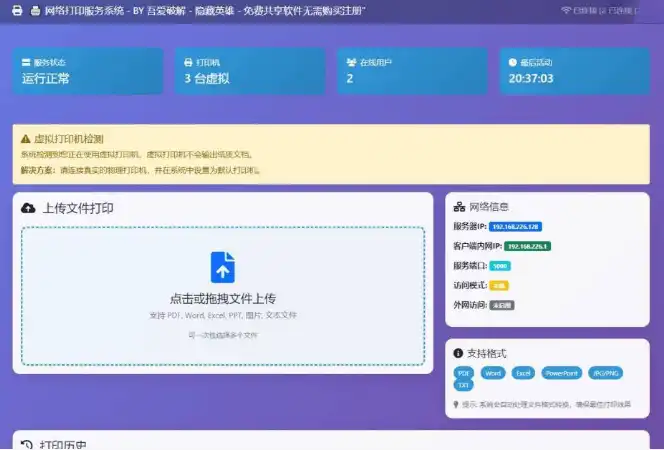This screenshot has height=450, width=664.
Task: Click the cloud upload icon by 上传文件打印
Action: pyautogui.click(x=28, y=208)
